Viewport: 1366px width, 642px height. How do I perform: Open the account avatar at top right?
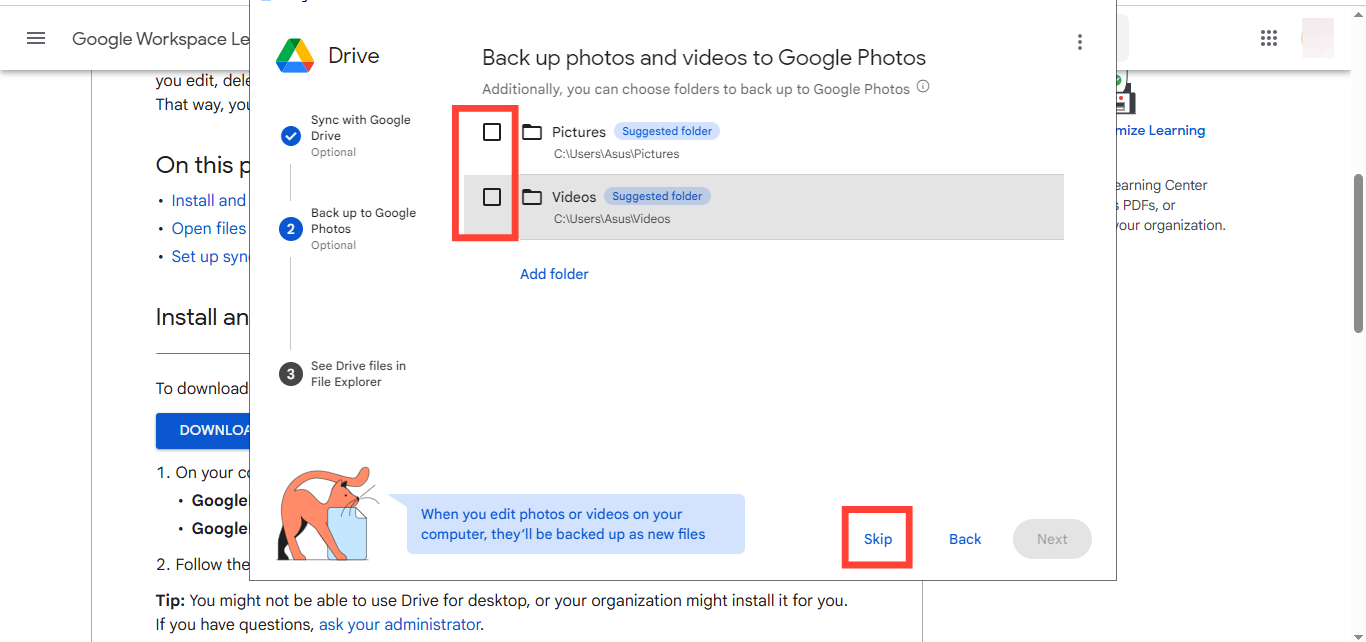click(x=1317, y=38)
